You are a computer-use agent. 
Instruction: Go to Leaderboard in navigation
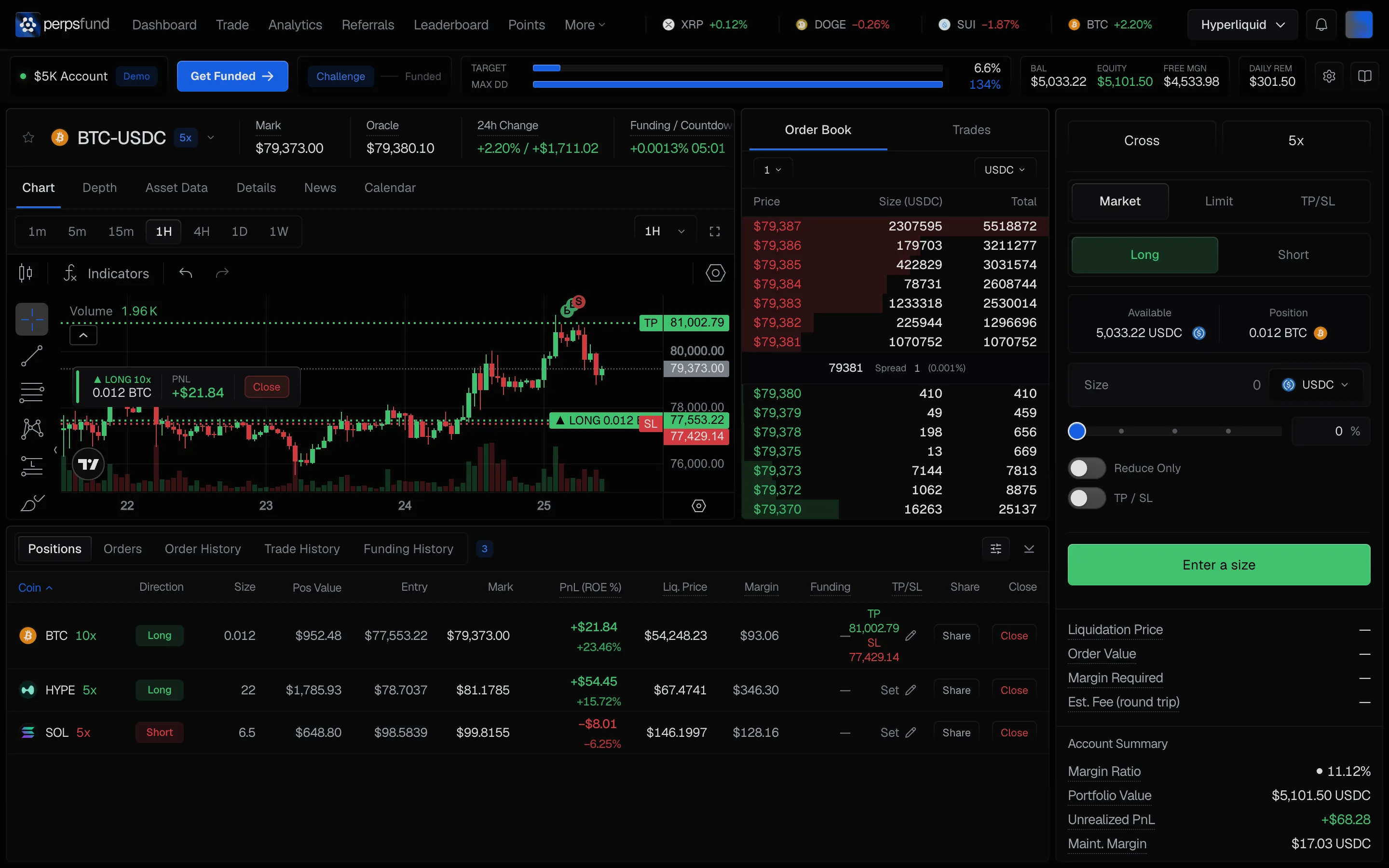point(451,25)
